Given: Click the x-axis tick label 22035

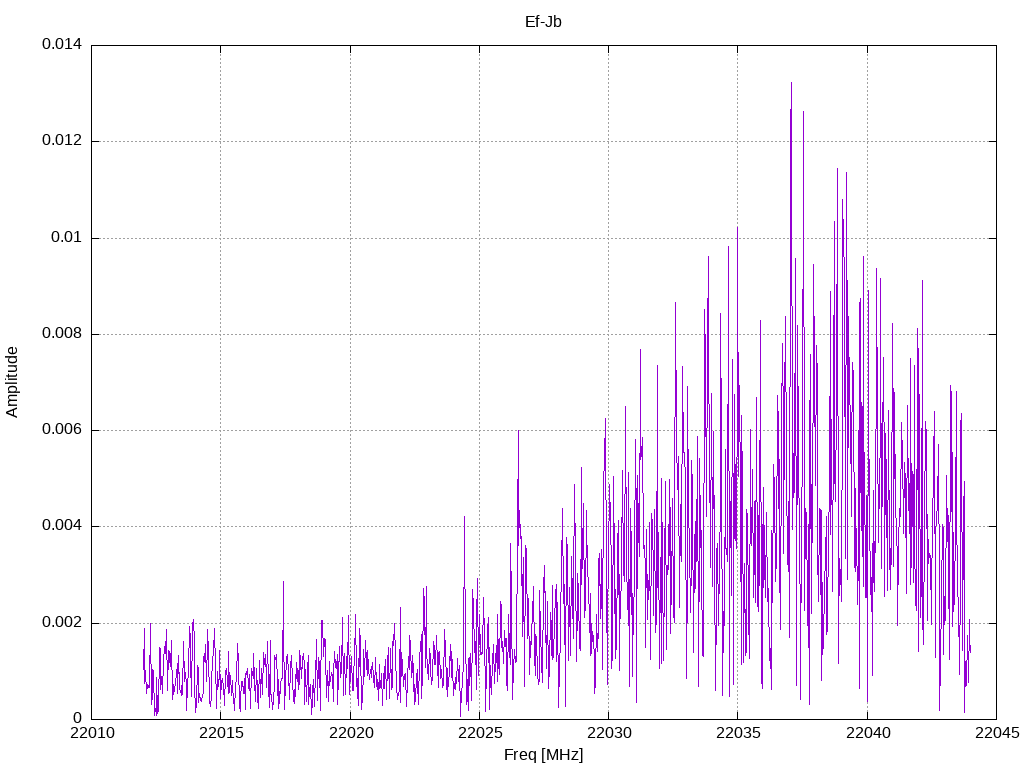Looking at the screenshot, I should click(738, 733).
